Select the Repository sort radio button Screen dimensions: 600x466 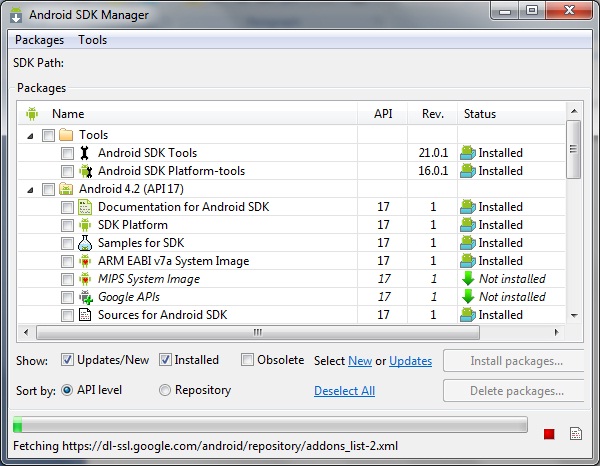(x=166, y=390)
